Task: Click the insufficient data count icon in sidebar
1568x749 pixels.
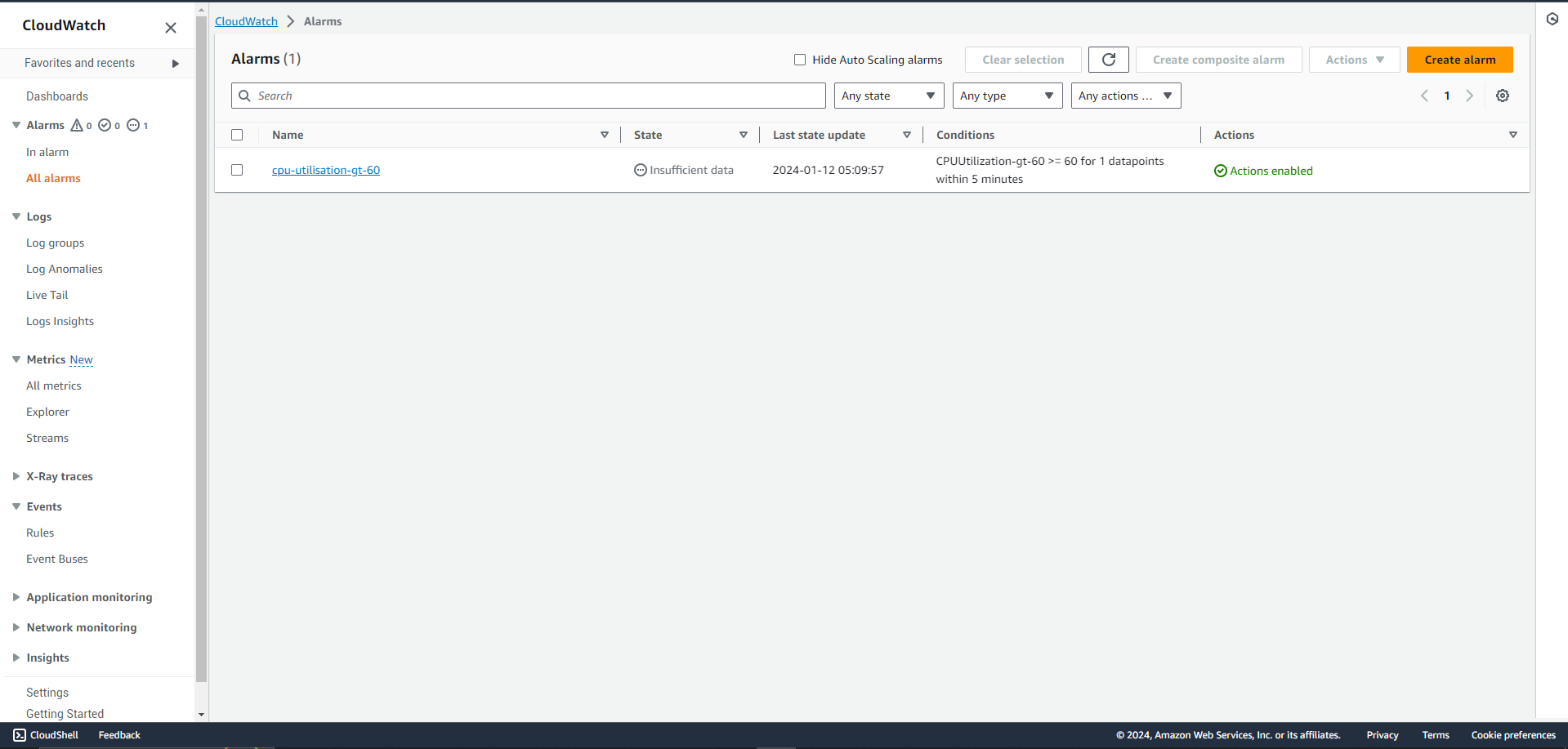Action: (133, 125)
